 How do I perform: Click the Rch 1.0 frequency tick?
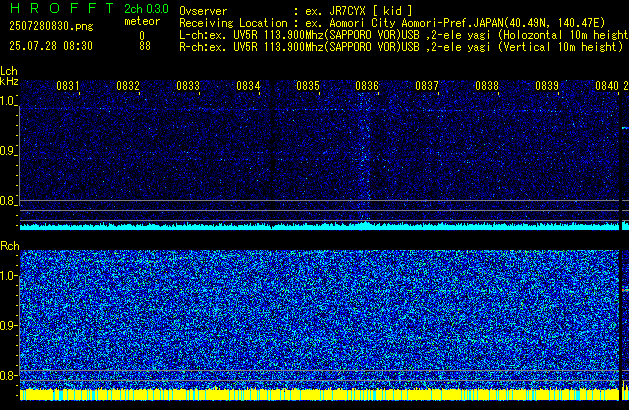pos(8,276)
